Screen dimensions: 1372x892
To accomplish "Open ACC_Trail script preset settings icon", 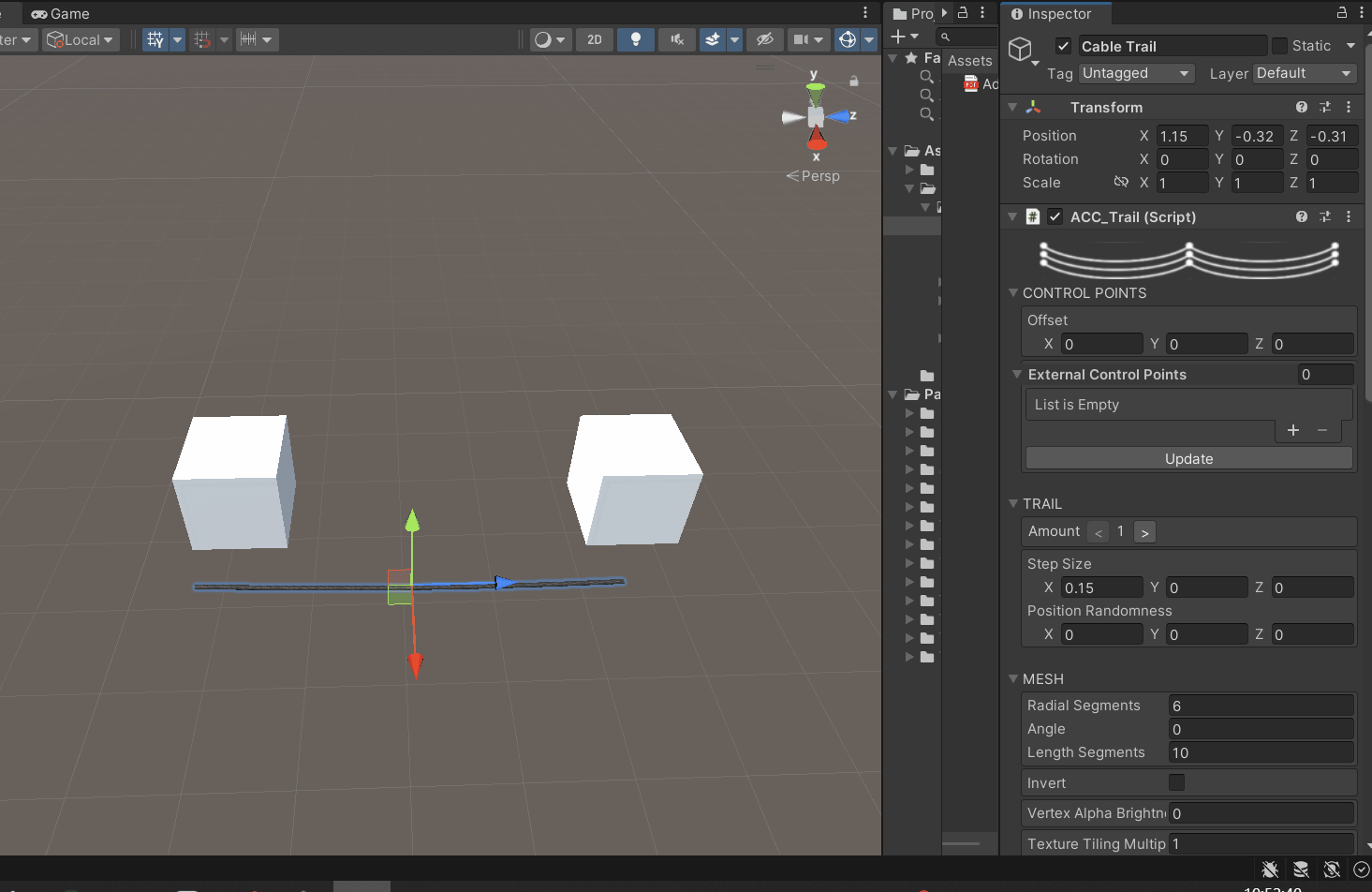I will [1324, 217].
